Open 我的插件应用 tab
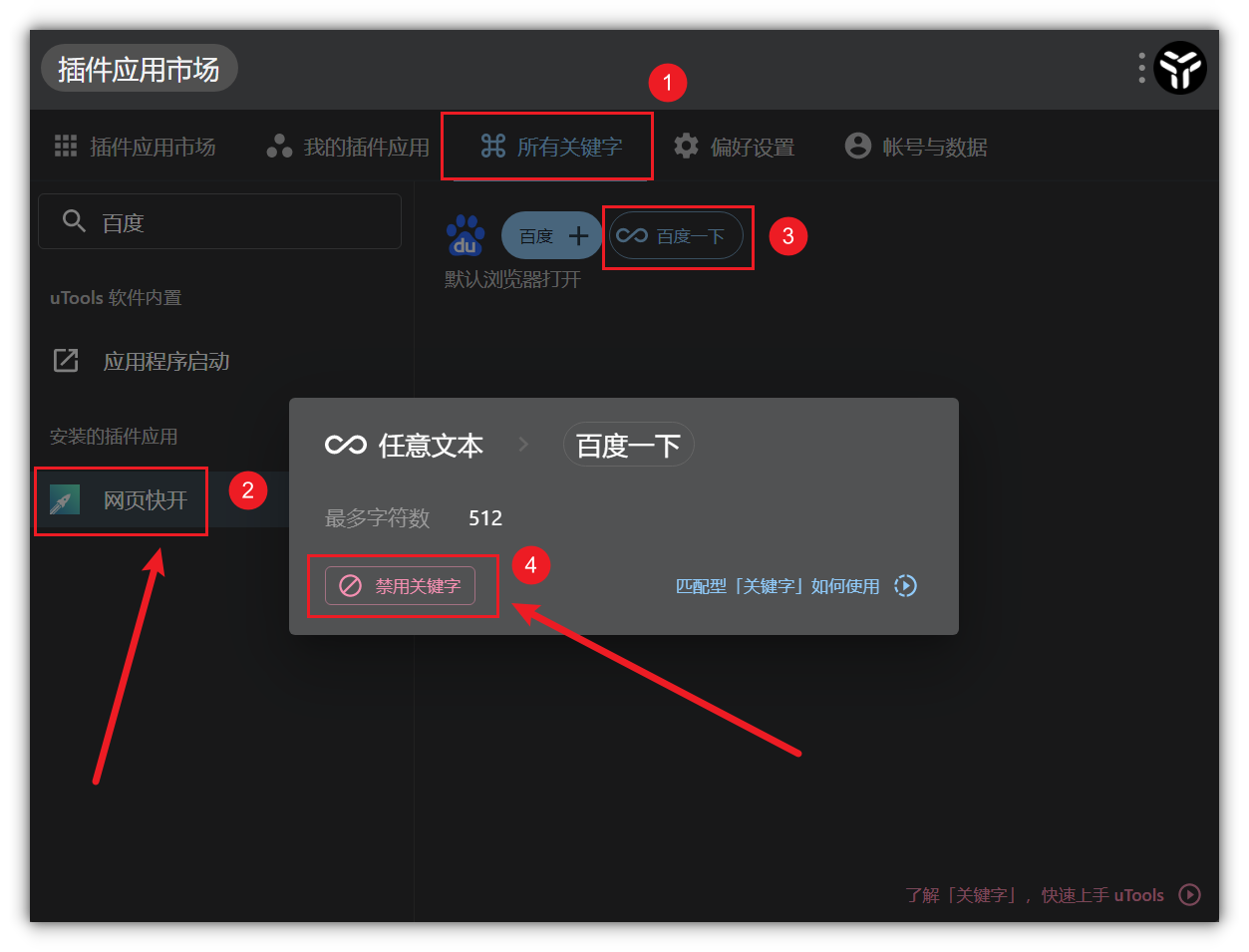Viewport: 1249px width, 952px height. point(347,147)
